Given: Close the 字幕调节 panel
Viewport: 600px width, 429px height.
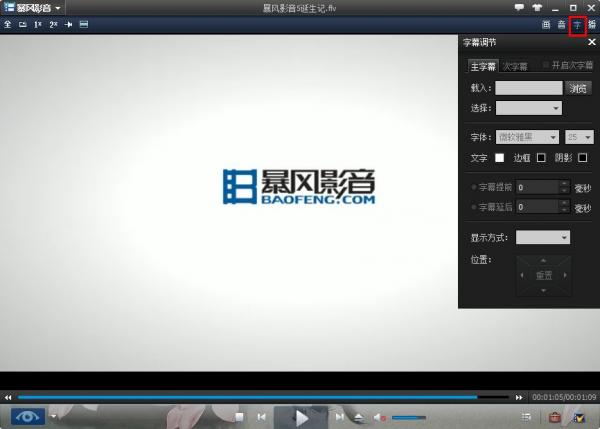Looking at the screenshot, I should [592, 42].
